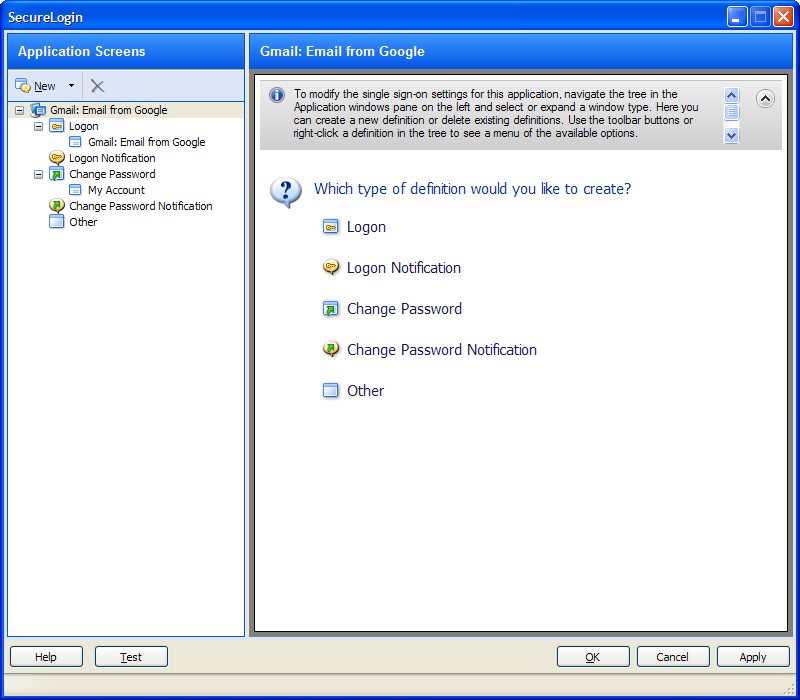This screenshot has width=800, height=700.
Task: Choose Change Password definition type link
Action: 404,309
